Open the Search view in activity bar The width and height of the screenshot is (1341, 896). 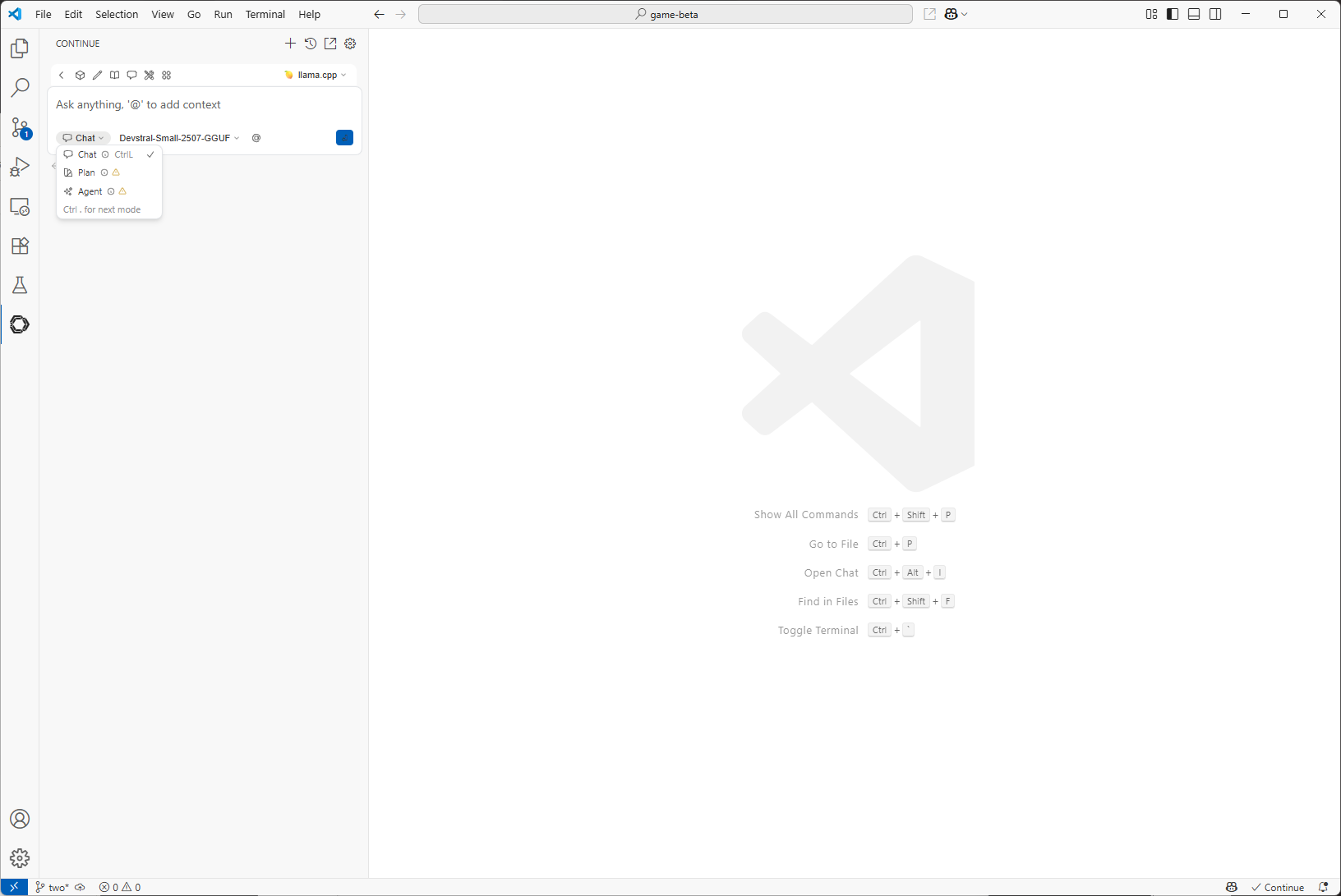[x=20, y=88]
